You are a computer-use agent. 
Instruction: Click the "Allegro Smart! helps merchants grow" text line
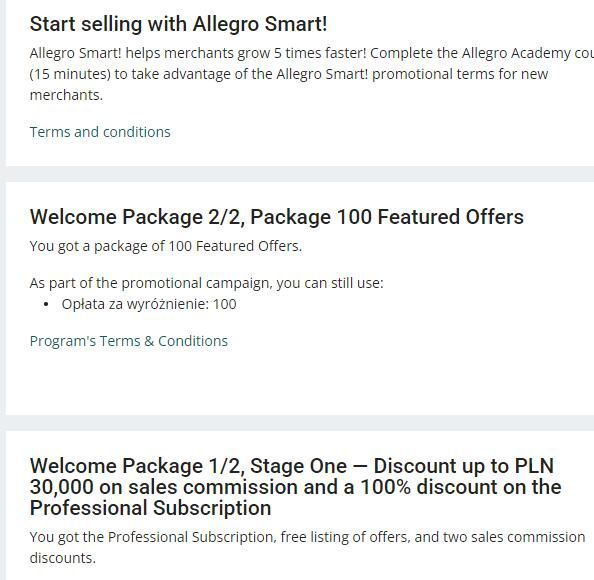tap(312, 53)
